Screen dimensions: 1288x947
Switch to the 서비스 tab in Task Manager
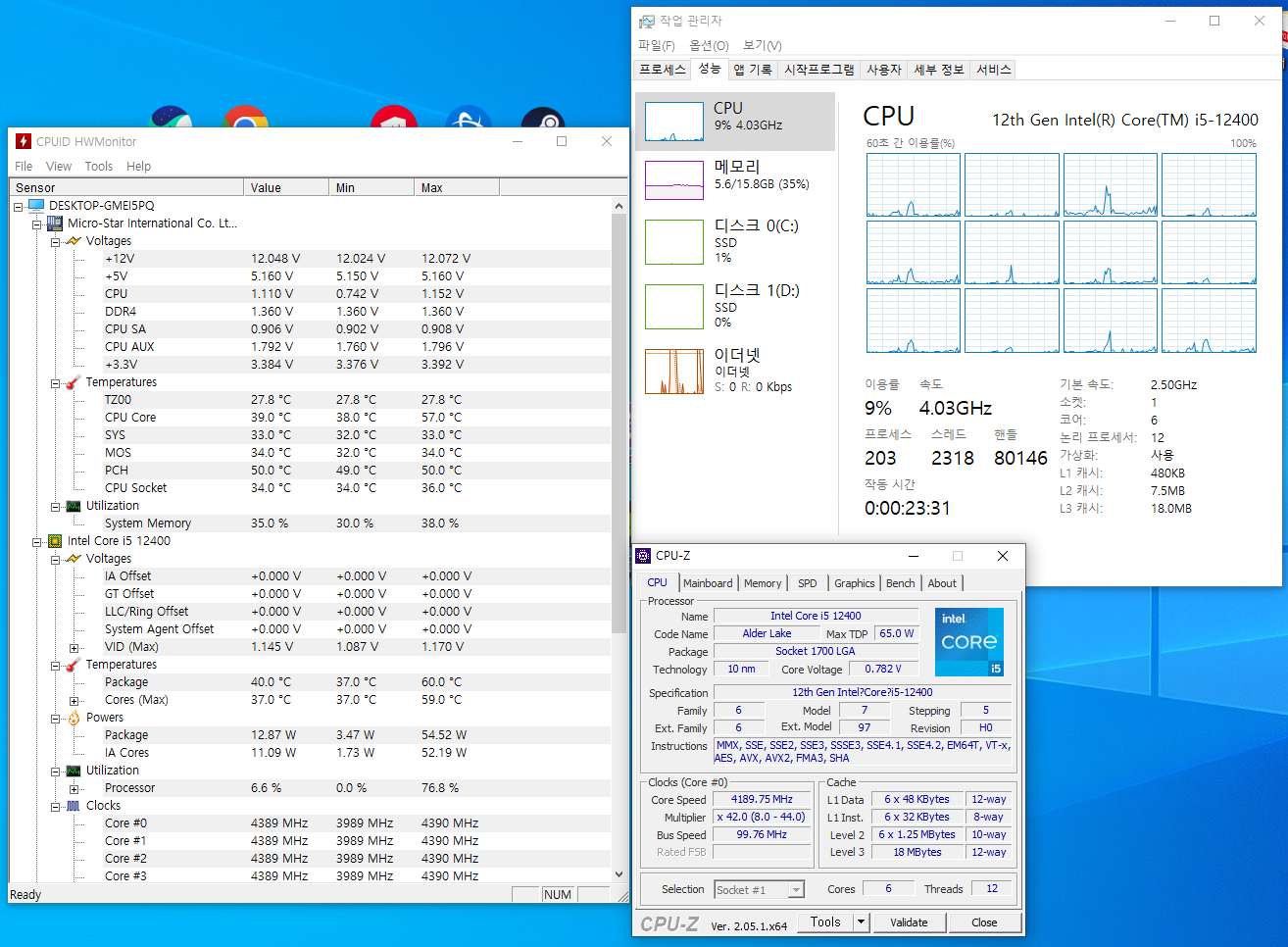click(x=993, y=70)
